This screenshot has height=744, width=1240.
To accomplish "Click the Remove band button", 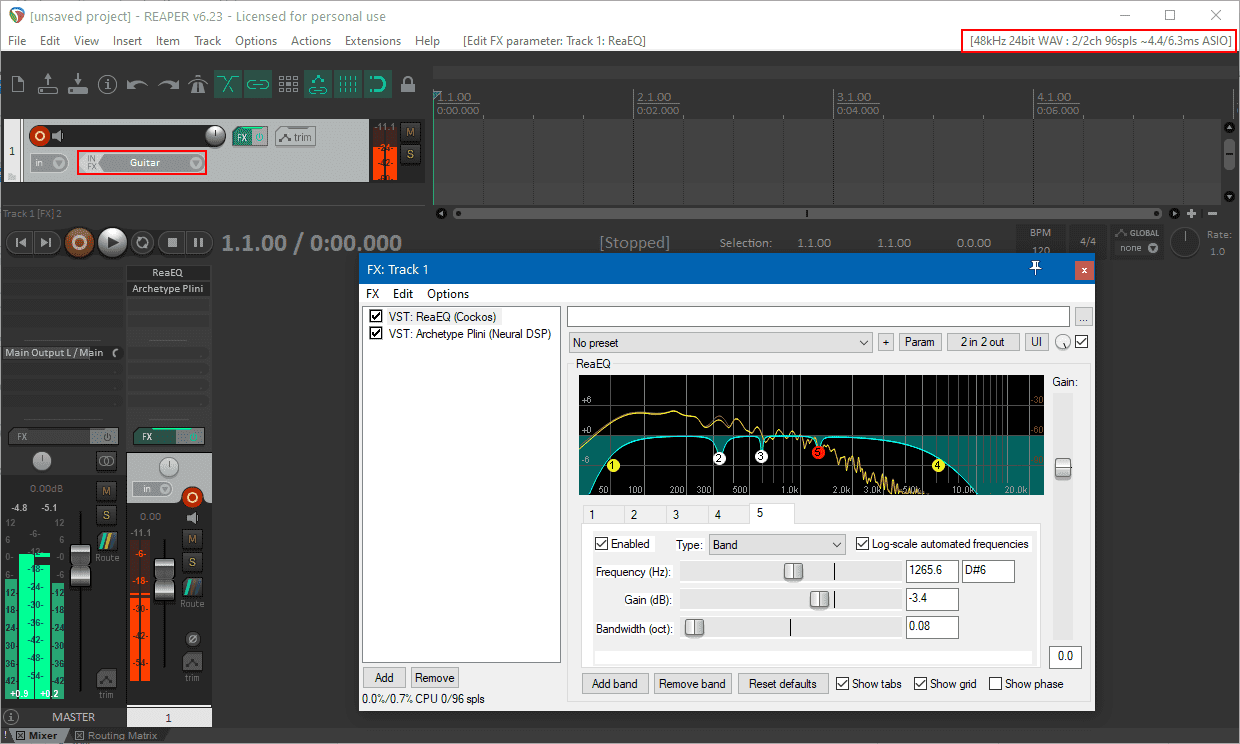I will [692, 684].
